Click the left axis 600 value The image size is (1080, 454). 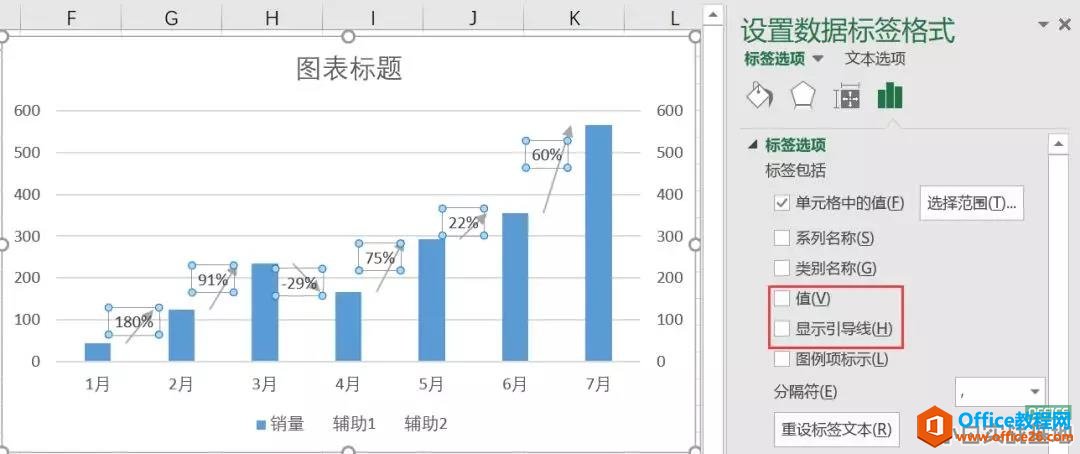pyautogui.click(x=26, y=110)
